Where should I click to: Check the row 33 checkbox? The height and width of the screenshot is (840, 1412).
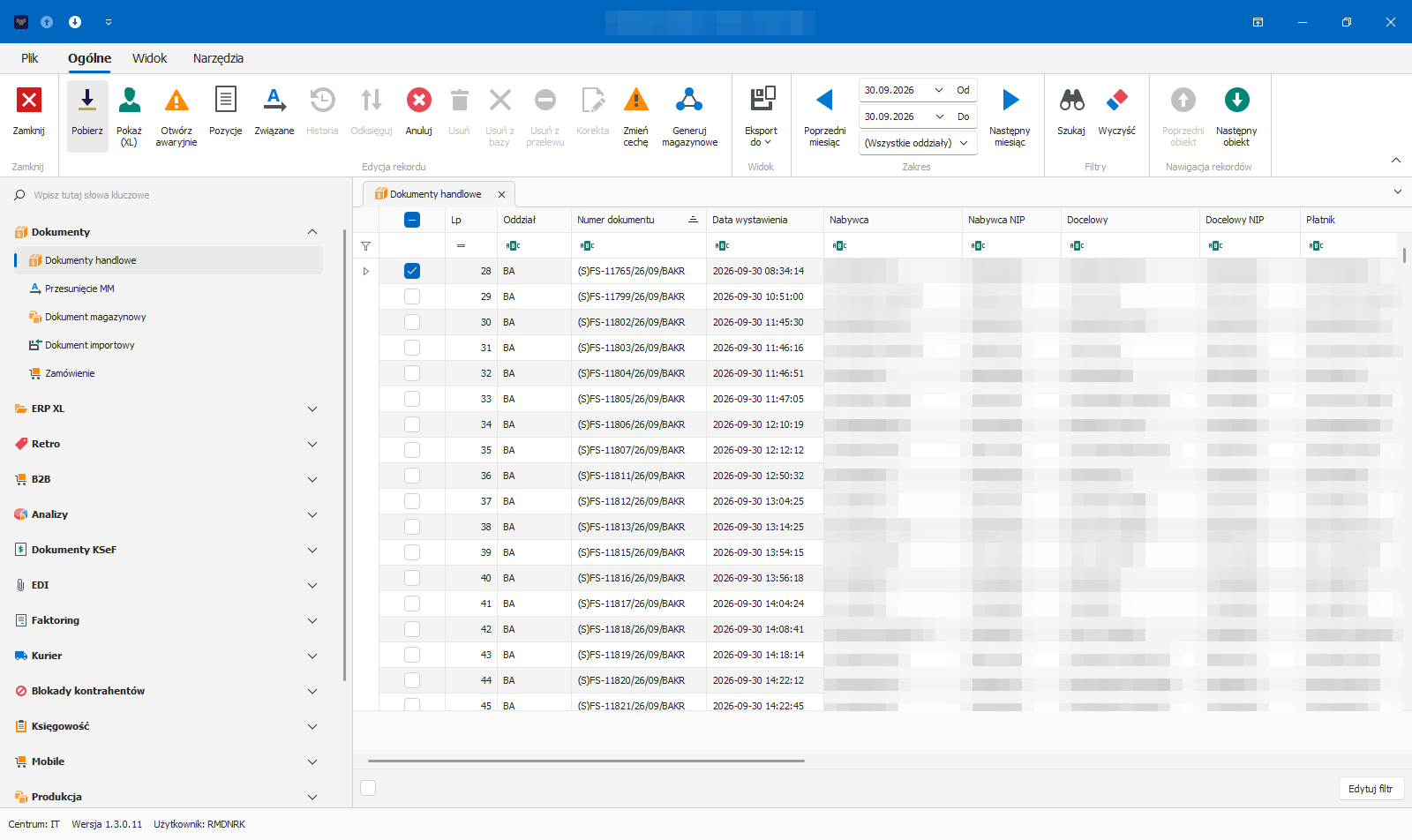coord(412,399)
